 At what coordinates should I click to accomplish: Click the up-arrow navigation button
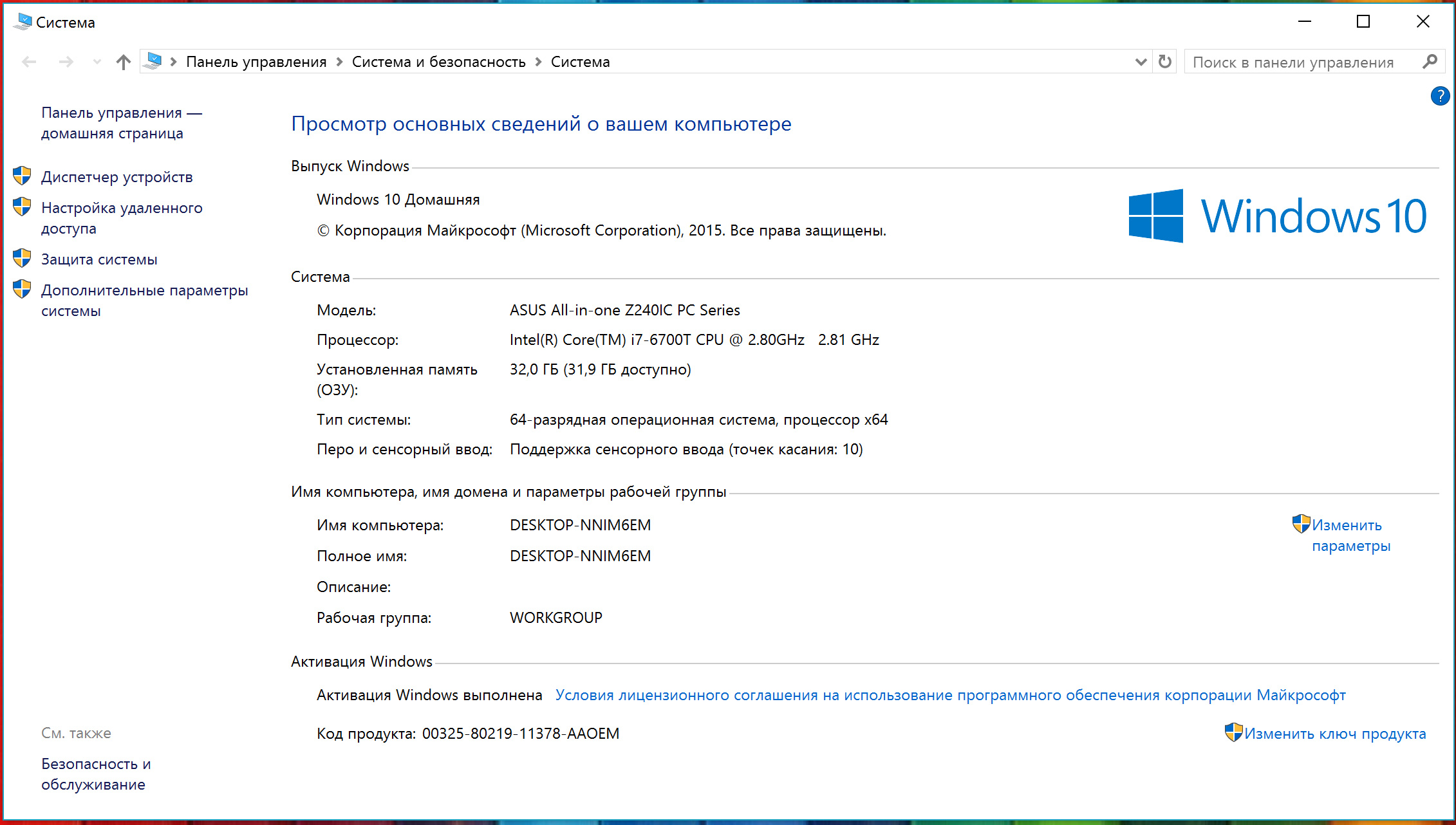[123, 62]
